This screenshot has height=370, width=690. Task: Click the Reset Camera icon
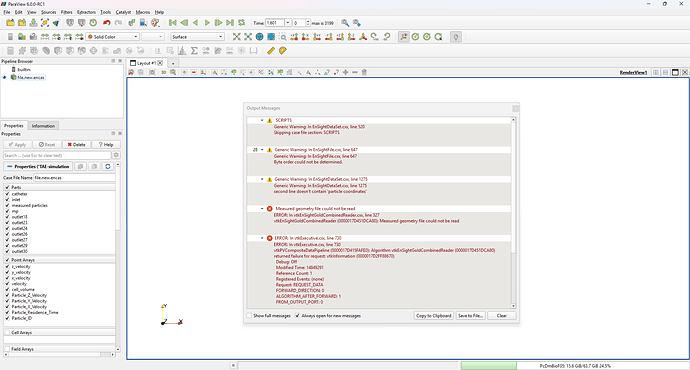coord(237,37)
